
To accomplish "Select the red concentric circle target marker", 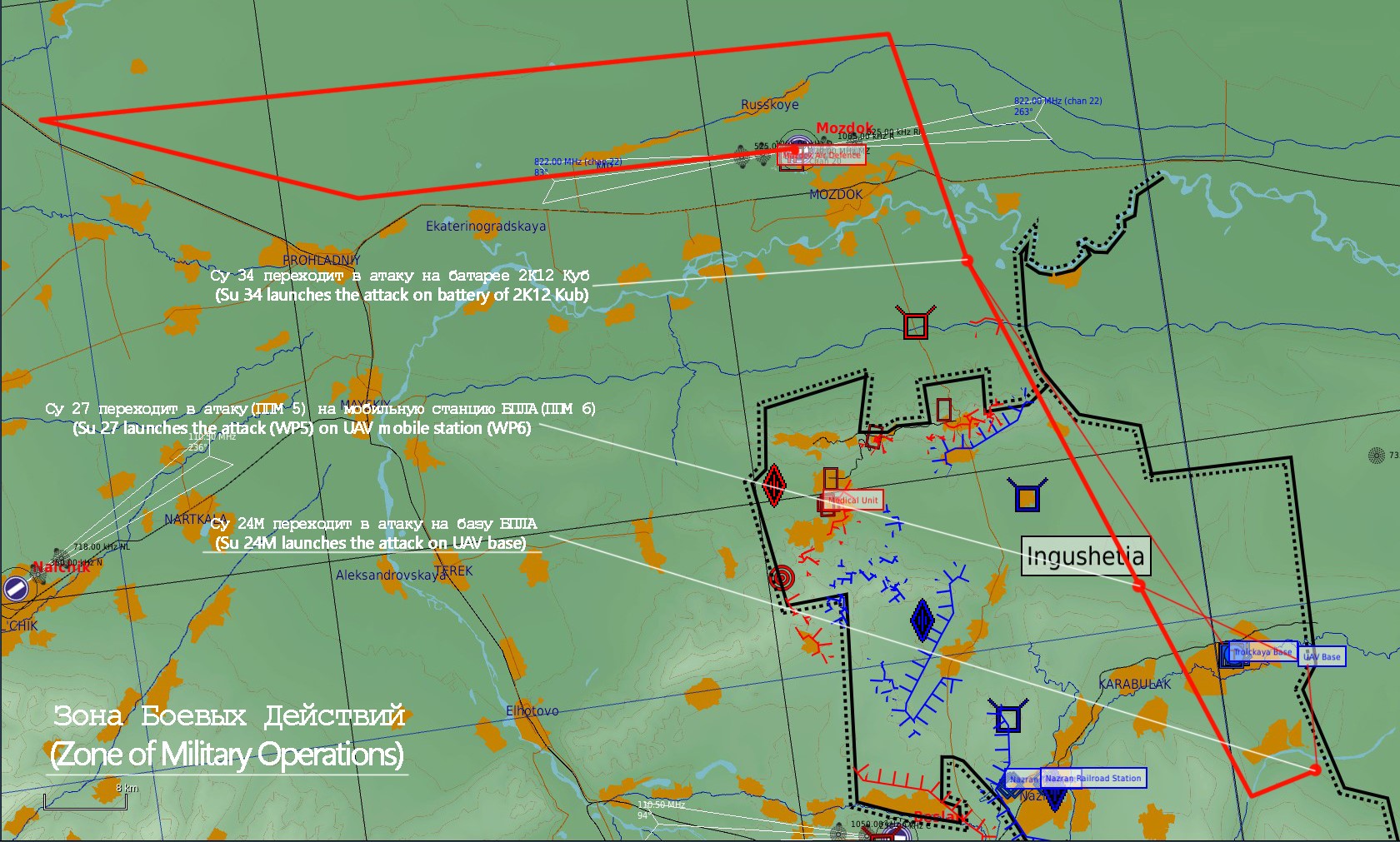I will point(781,577).
